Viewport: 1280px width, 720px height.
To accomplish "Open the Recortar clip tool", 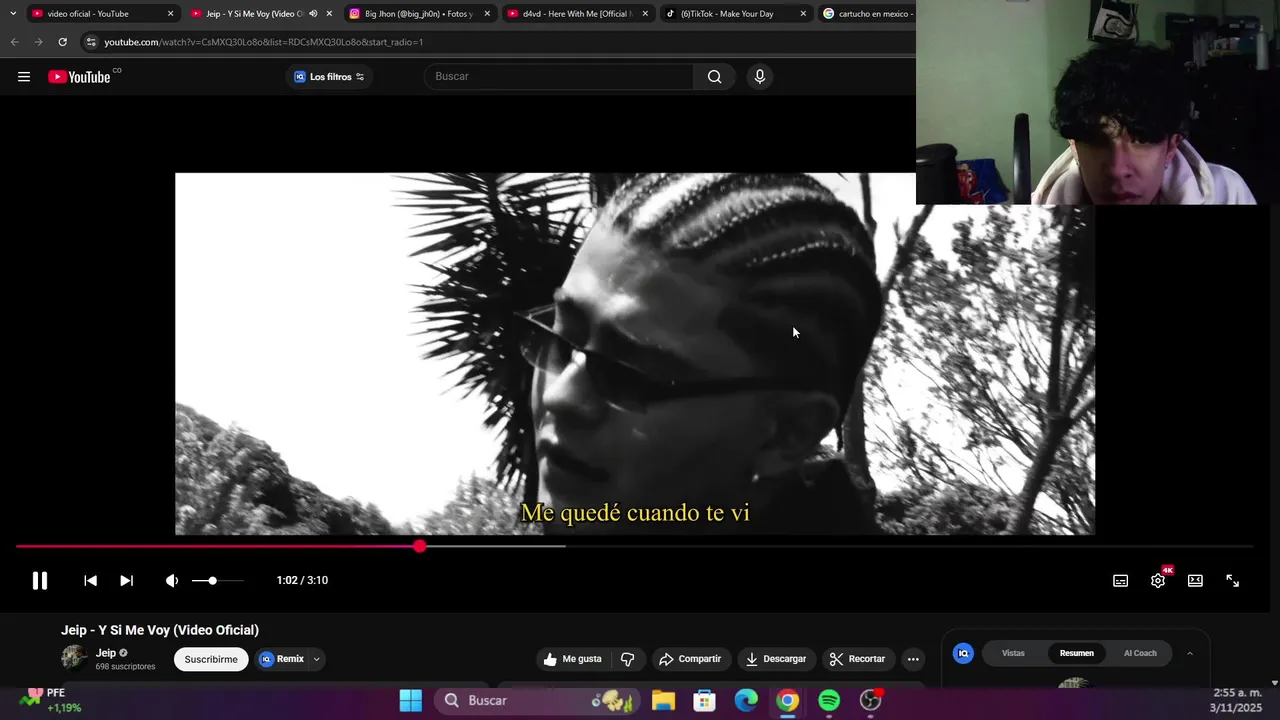I will [858, 659].
